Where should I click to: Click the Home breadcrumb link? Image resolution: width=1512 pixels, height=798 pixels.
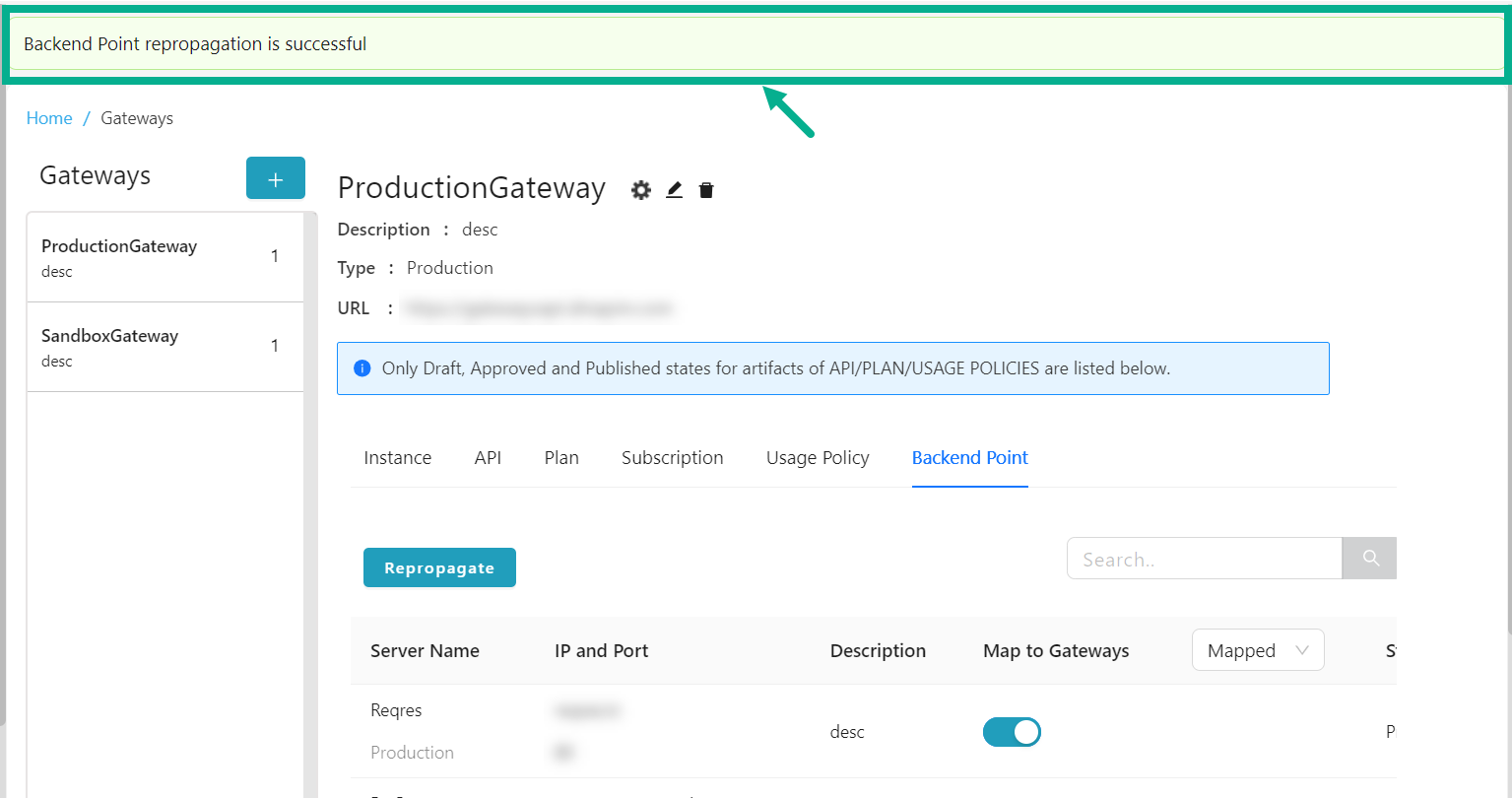49,117
